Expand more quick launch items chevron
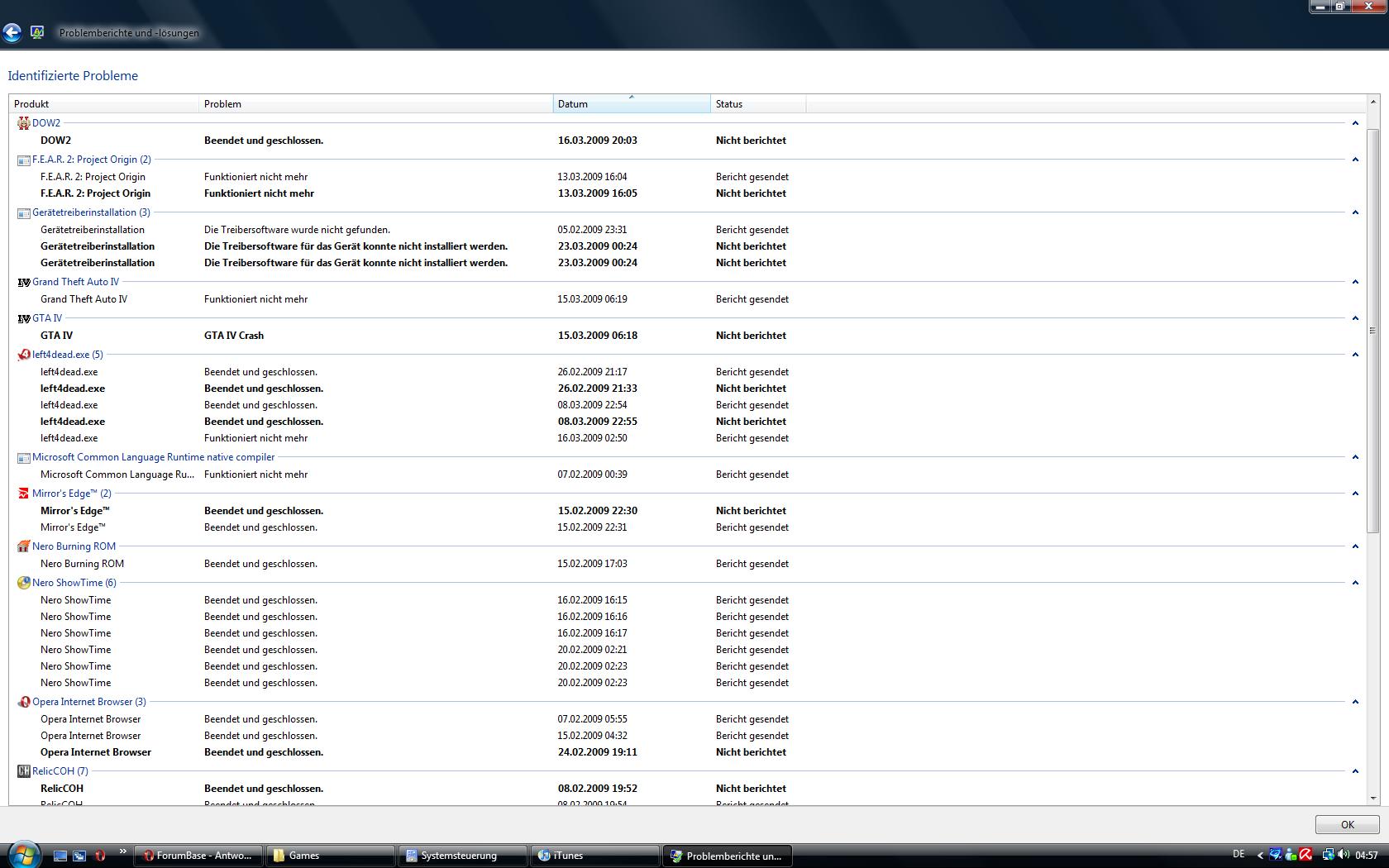The width and height of the screenshot is (1389, 868). point(123,851)
